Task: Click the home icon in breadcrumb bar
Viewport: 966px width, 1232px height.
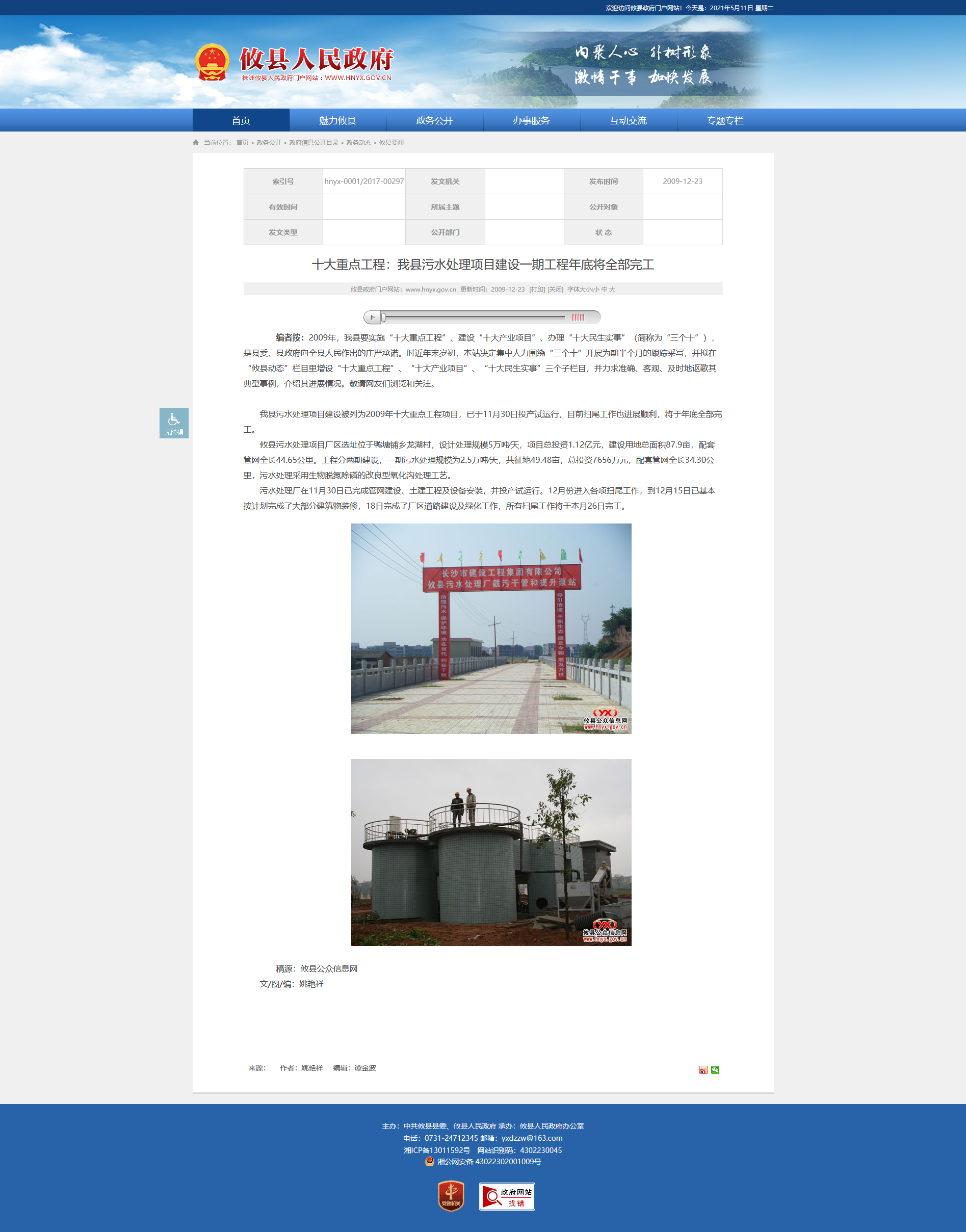Action: point(196,143)
